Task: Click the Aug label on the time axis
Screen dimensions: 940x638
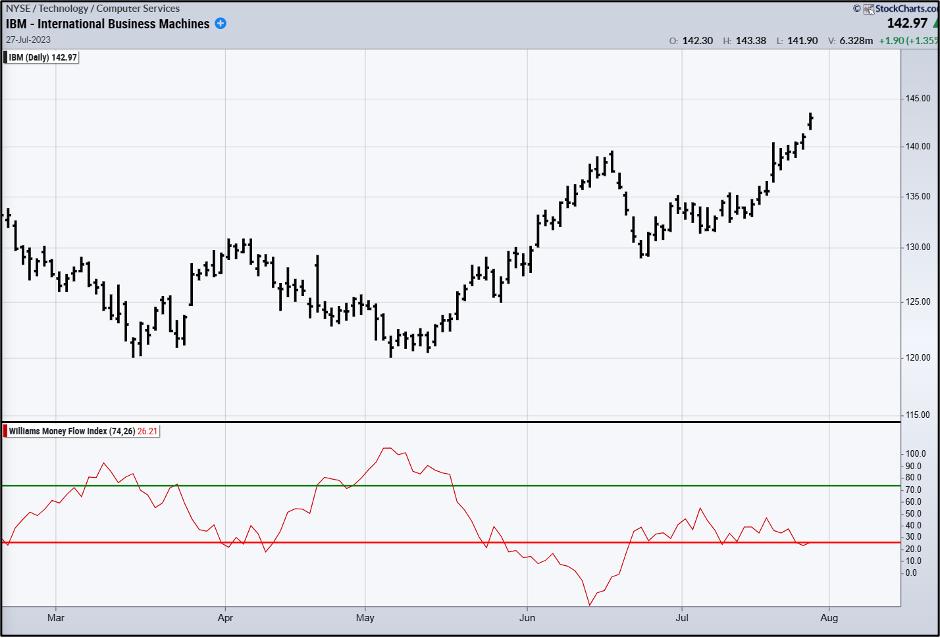Action: click(x=829, y=620)
